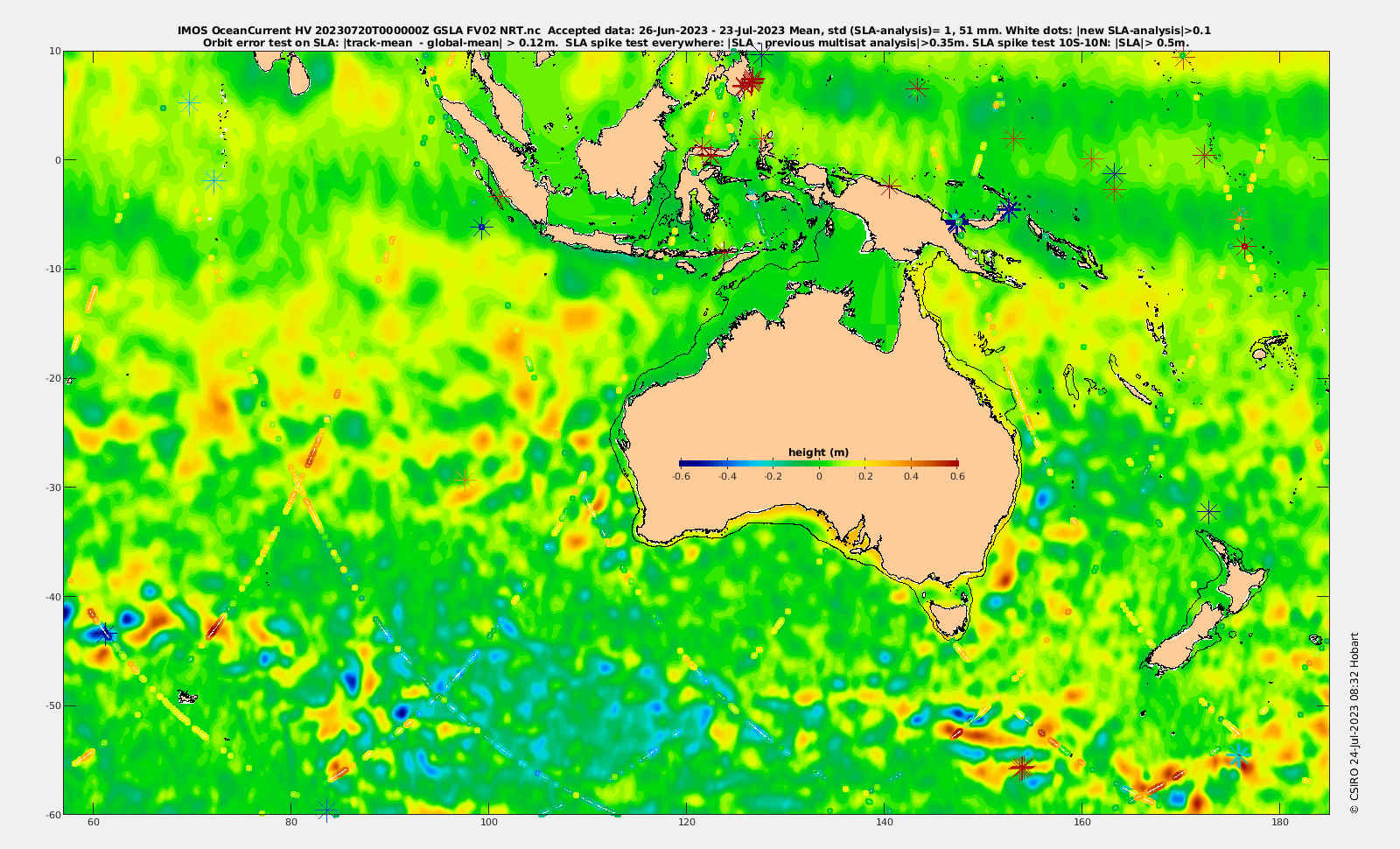Click the latitude axis label 10
Screen dimensions: 1400x849
point(55,51)
